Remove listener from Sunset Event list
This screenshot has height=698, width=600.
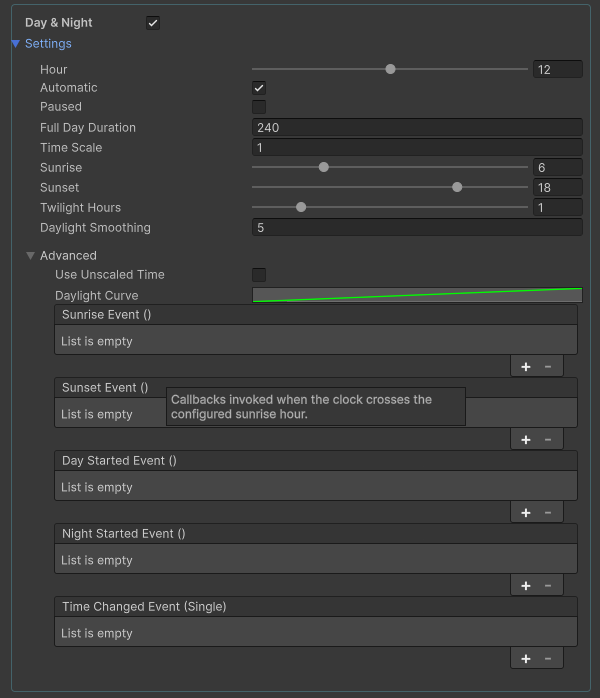(x=548, y=440)
